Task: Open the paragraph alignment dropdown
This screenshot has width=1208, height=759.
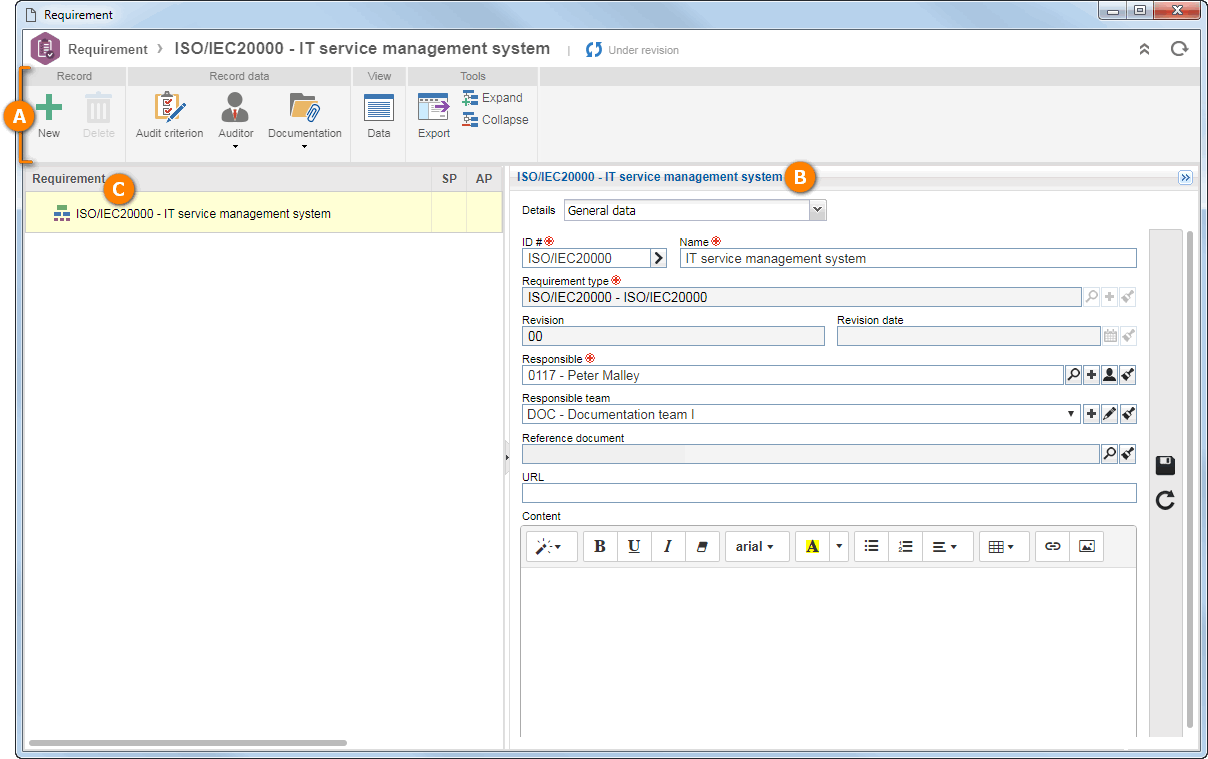Action: pos(947,547)
